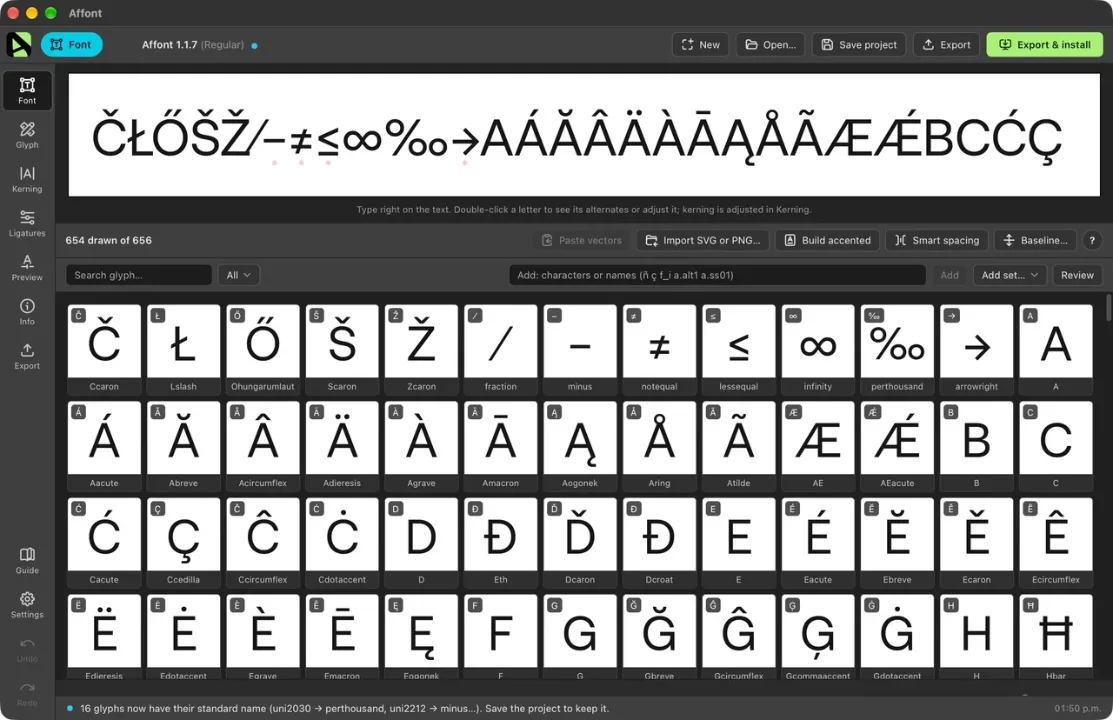Click the Affont logo icon
Viewport: 1113px width, 720px height.
click(x=19, y=45)
